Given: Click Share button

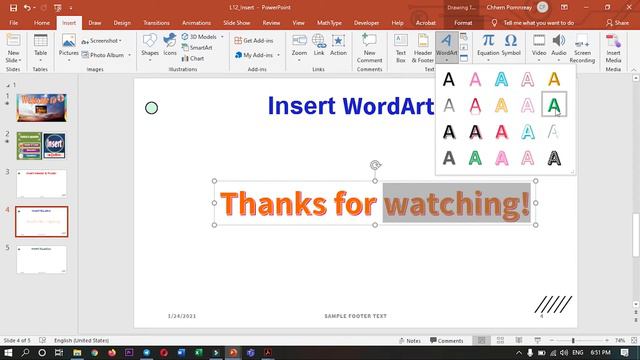Looking at the screenshot, I should click(617, 23).
